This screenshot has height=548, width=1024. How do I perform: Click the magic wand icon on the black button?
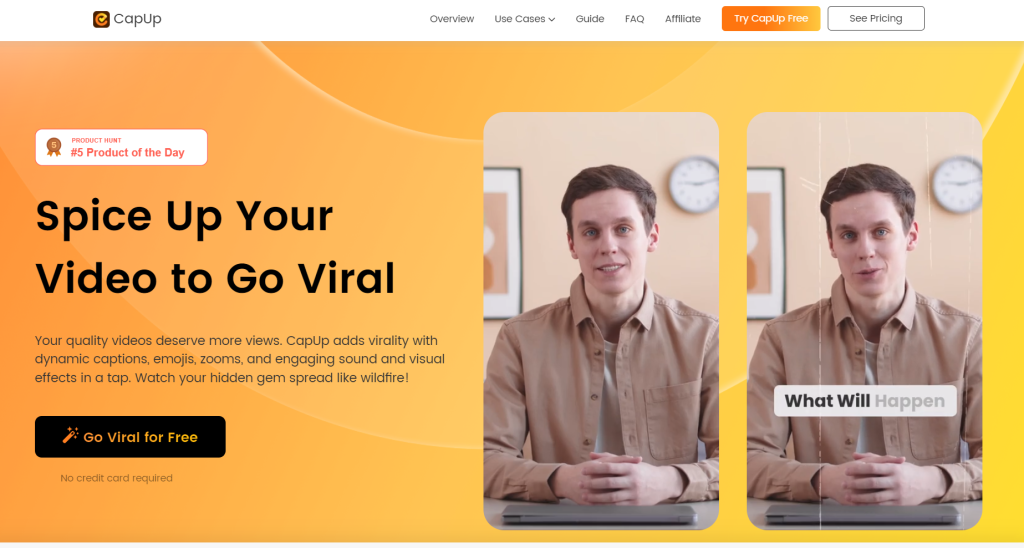pyautogui.click(x=71, y=436)
